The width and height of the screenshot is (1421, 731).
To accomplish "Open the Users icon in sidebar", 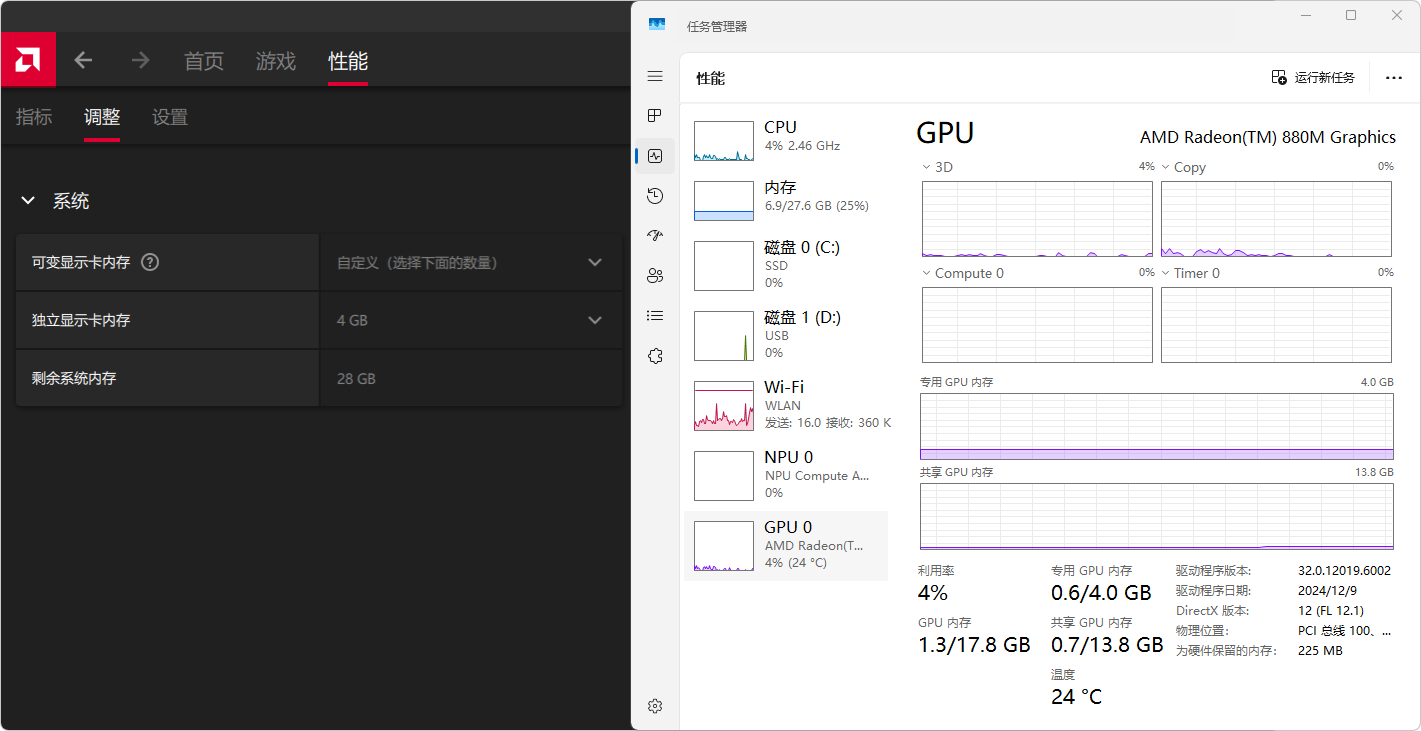I will [x=655, y=276].
